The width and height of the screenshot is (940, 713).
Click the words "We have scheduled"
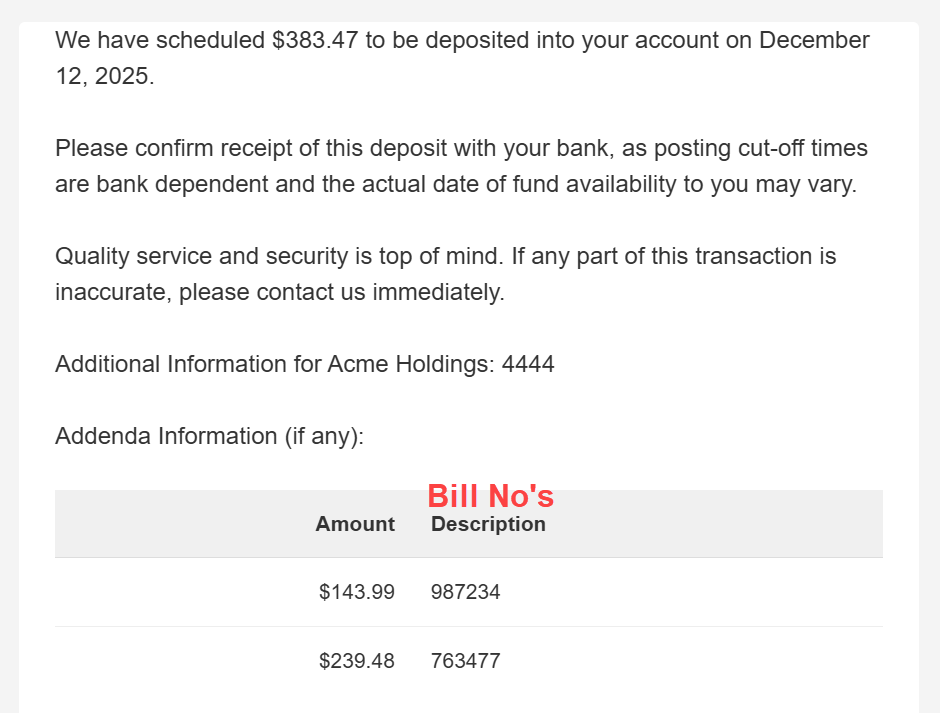160,41
